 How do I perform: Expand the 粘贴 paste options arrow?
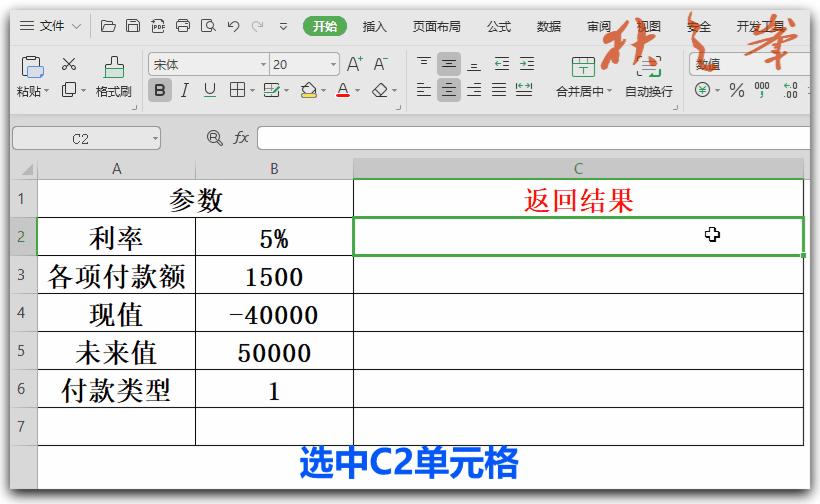pos(47,91)
